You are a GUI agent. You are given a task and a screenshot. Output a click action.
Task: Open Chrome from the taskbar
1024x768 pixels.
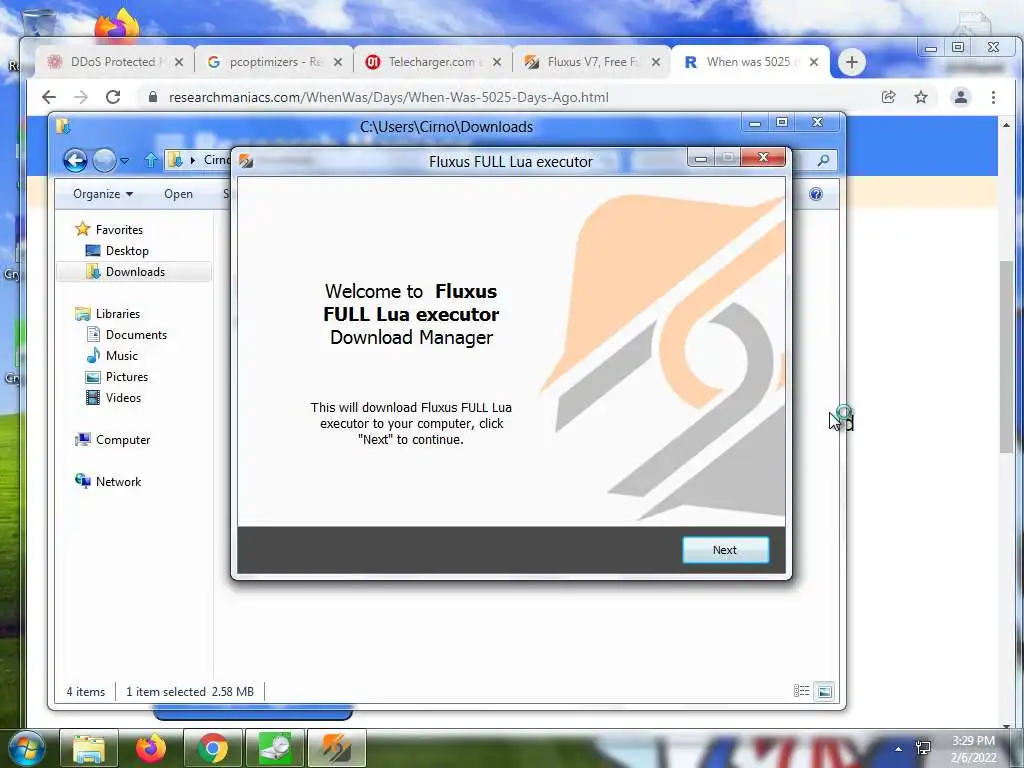(x=212, y=748)
